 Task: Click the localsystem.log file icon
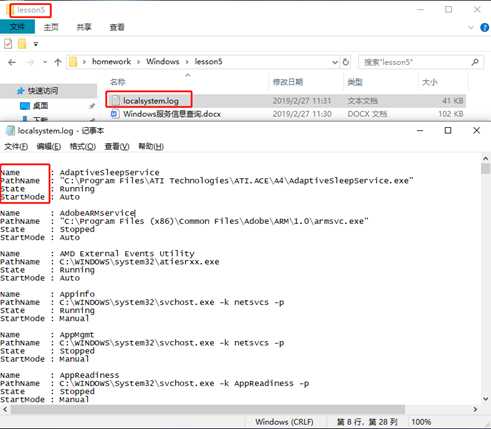pos(115,101)
